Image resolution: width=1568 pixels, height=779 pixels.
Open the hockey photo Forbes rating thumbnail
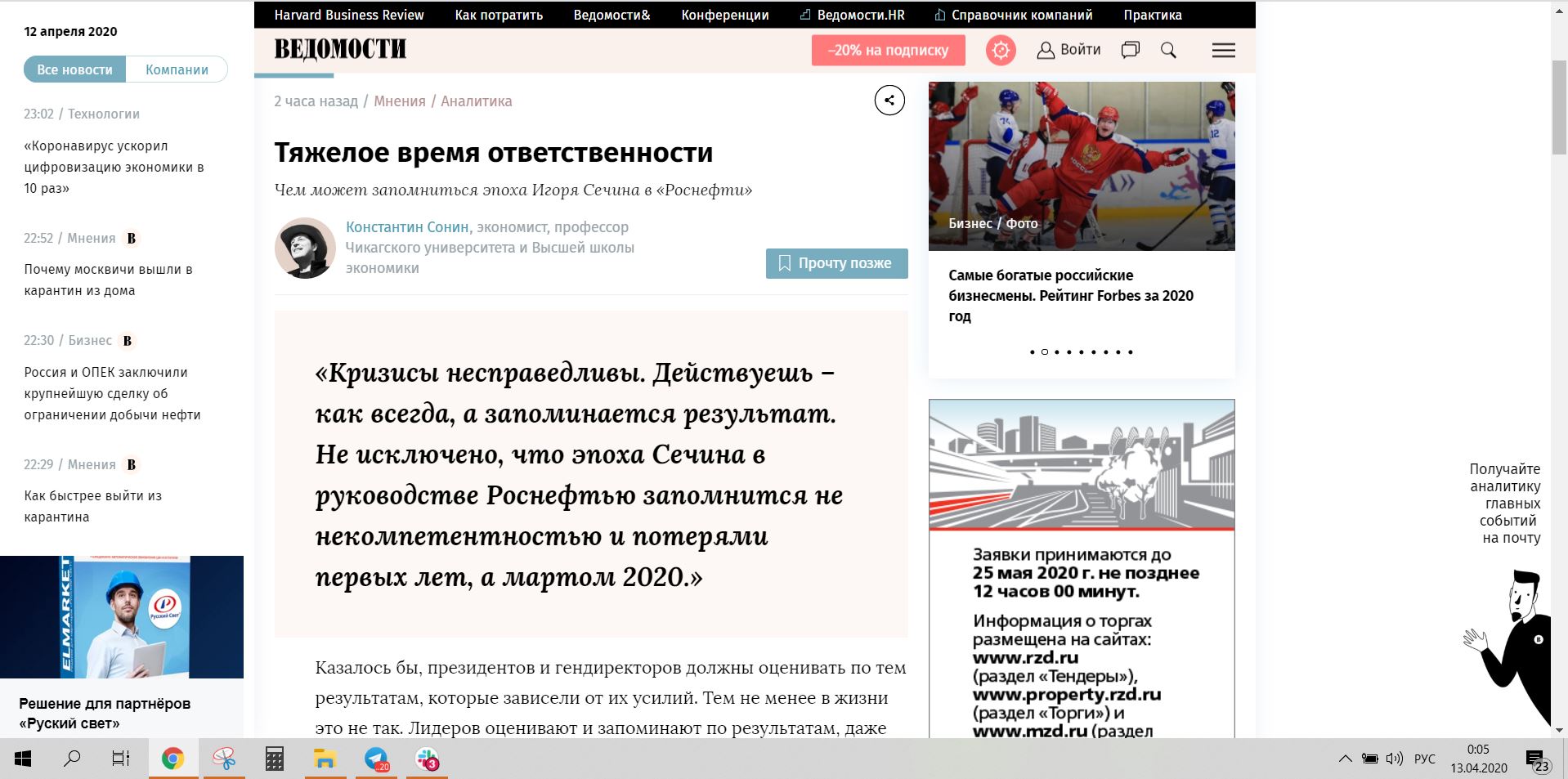pyautogui.click(x=1081, y=166)
